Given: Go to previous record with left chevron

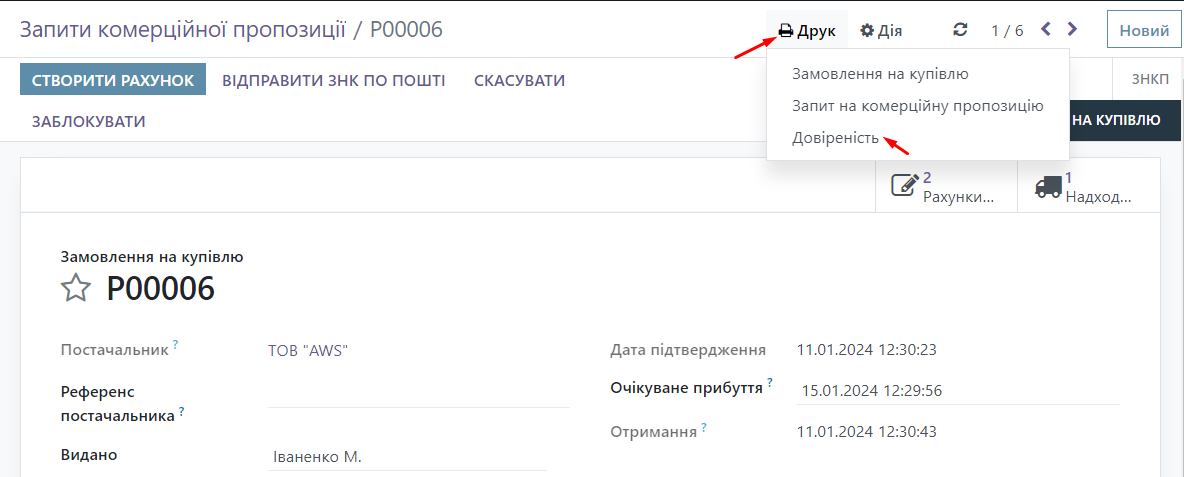Looking at the screenshot, I should [1046, 29].
